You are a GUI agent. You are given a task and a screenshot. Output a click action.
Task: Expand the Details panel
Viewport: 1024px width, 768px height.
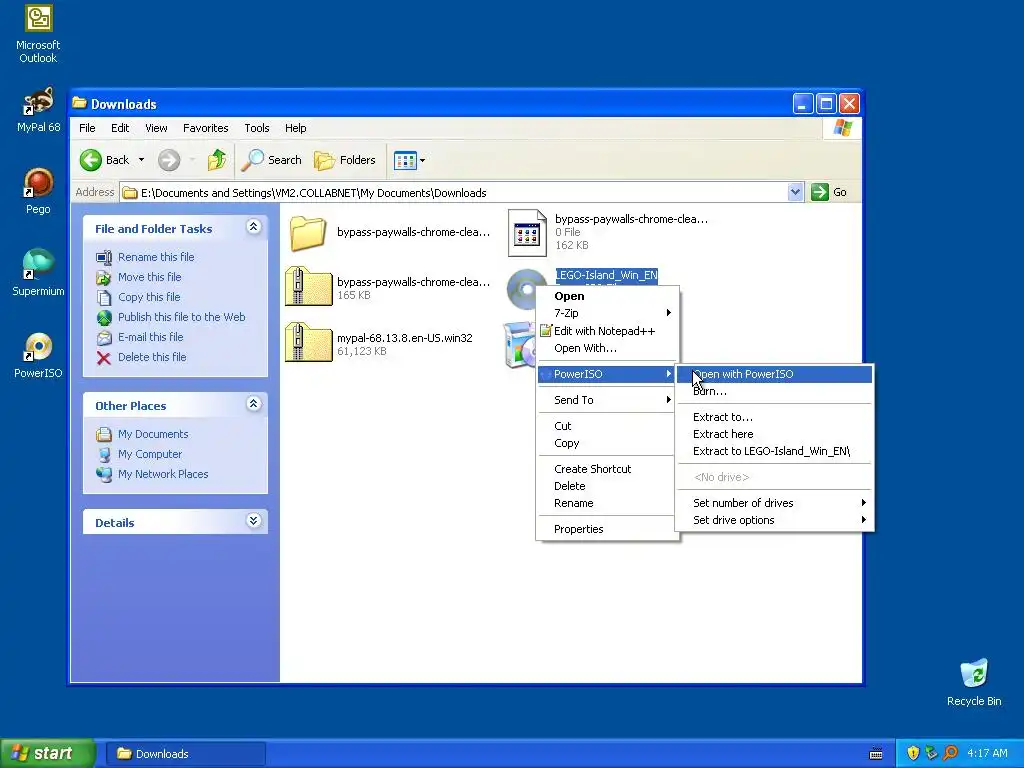(x=253, y=520)
